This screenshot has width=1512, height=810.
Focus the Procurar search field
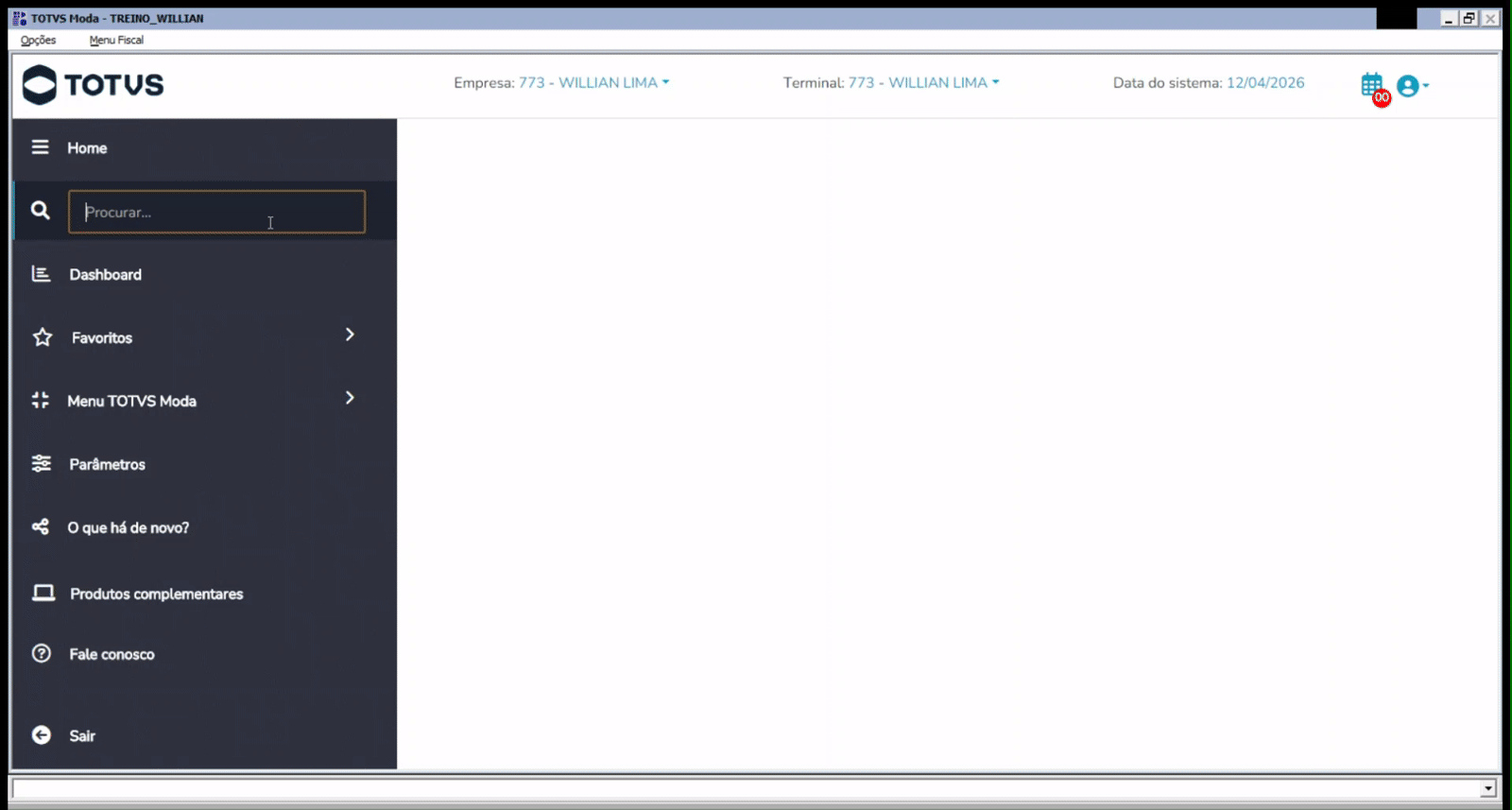[x=216, y=212]
